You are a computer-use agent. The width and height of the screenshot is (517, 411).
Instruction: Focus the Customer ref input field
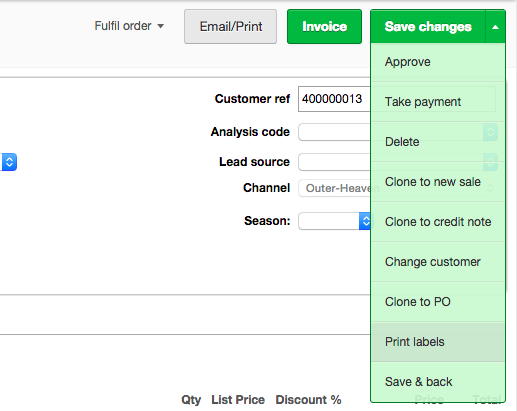click(x=334, y=99)
